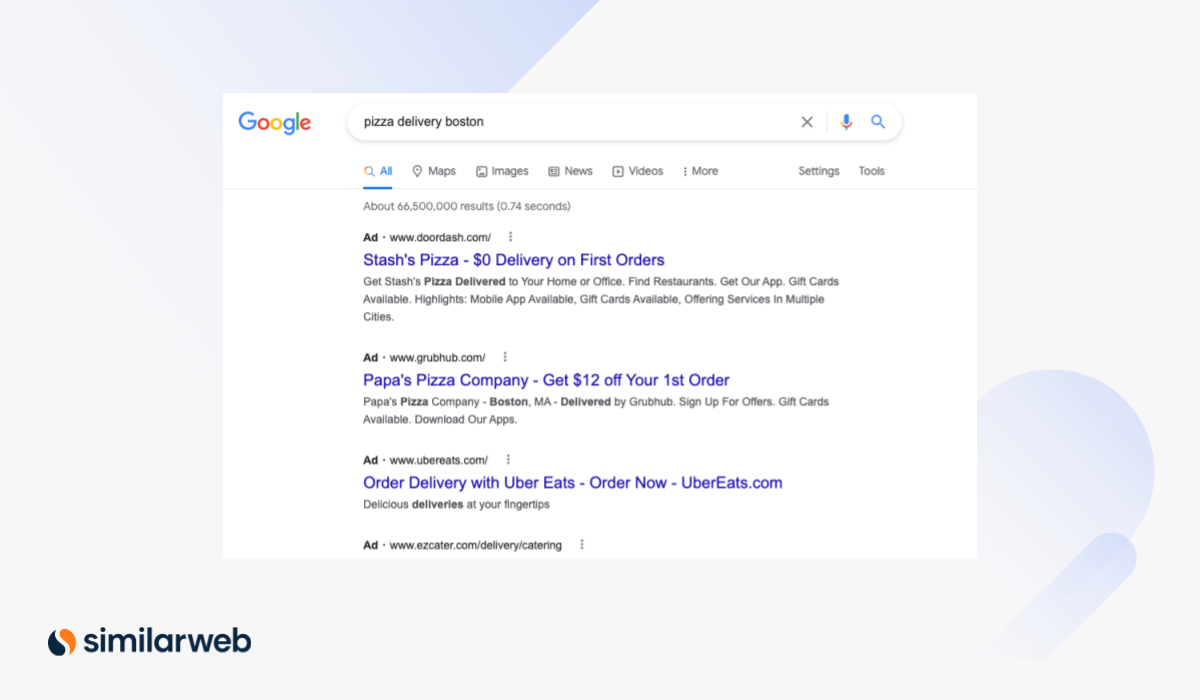Open the Tools search options
The image size is (1200, 700).
point(871,171)
